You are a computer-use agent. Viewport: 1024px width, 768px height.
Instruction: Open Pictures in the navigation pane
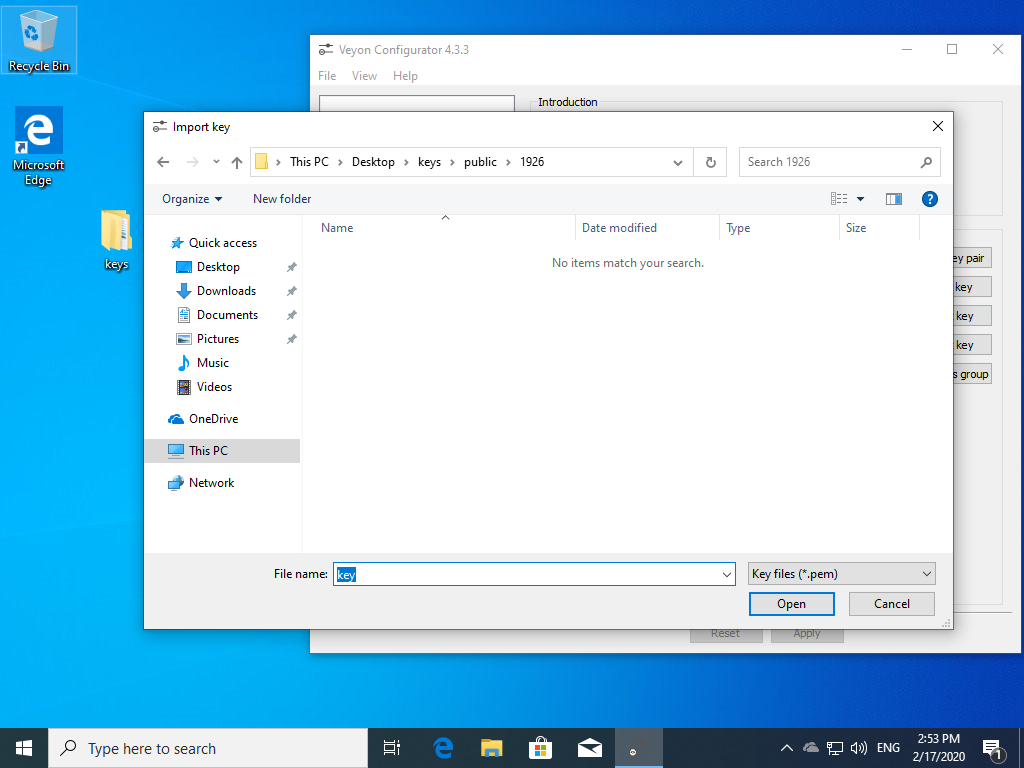pyautogui.click(x=217, y=339)
